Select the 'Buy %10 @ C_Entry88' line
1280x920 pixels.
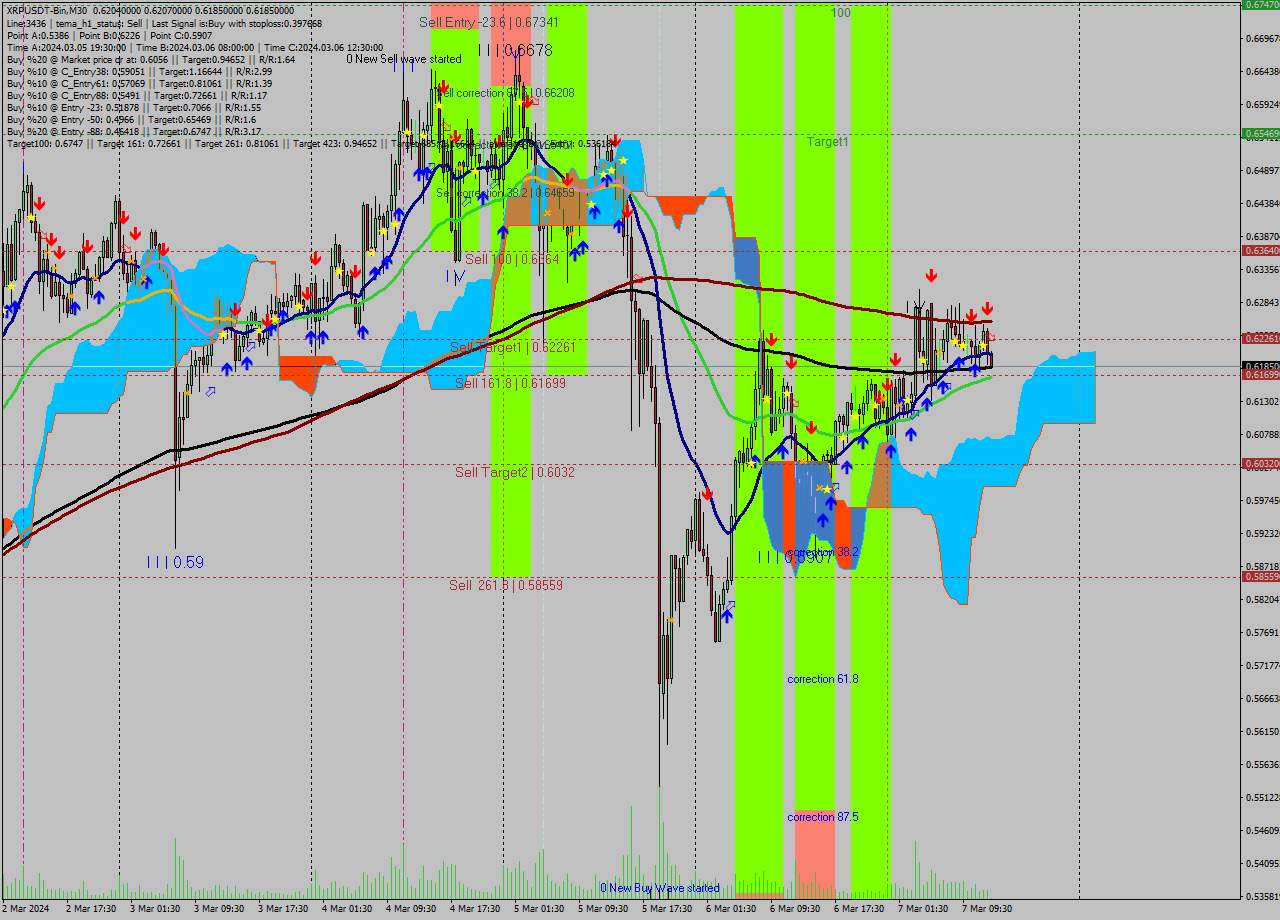pos(137,95)
